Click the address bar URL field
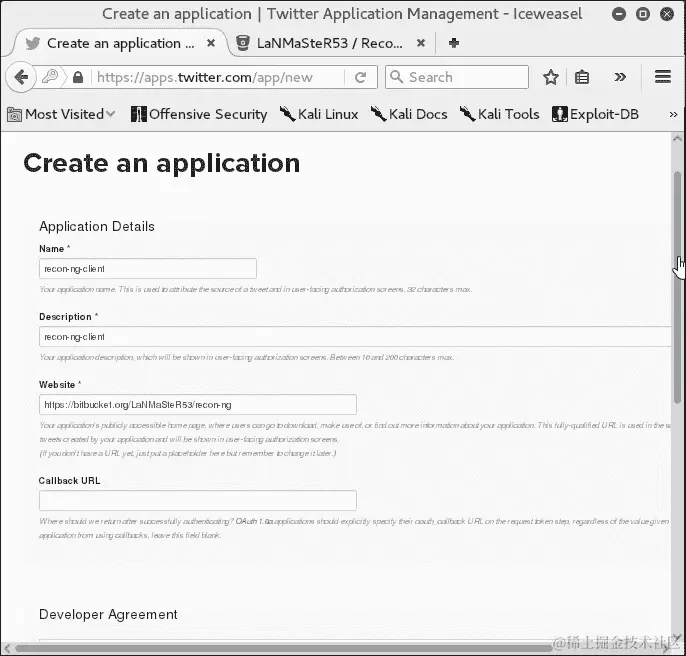 coord(217,77)
